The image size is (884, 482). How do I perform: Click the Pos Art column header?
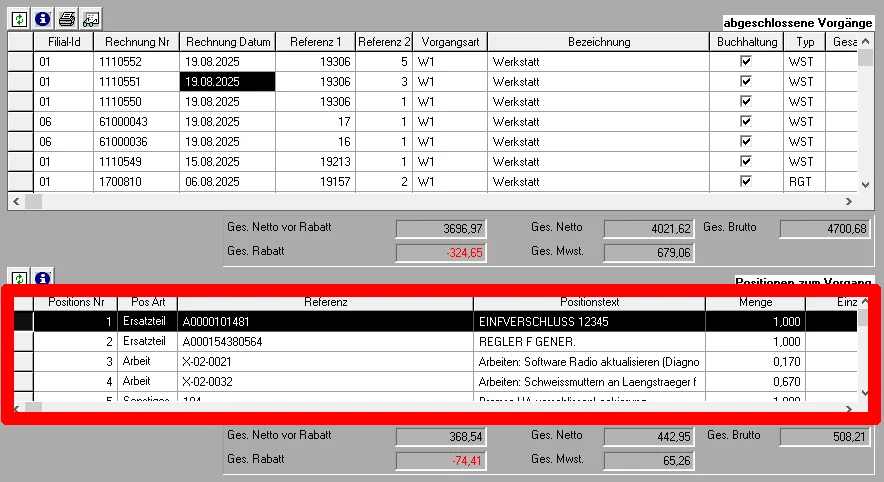[148, 302]
